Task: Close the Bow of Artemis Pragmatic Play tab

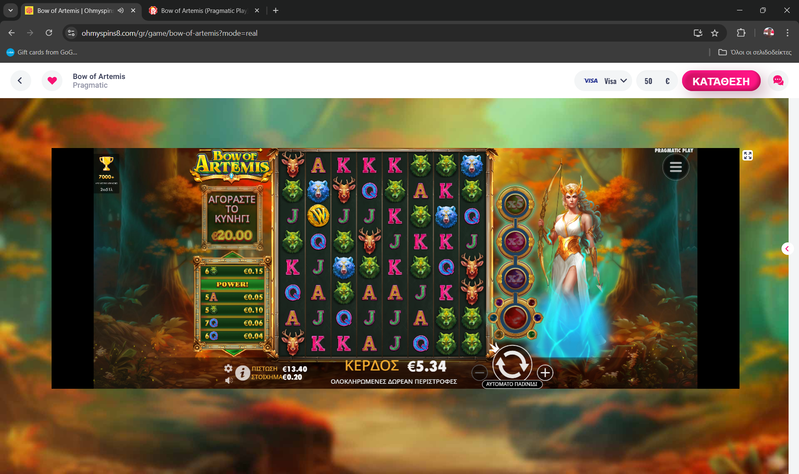Action: click(257, 10)
